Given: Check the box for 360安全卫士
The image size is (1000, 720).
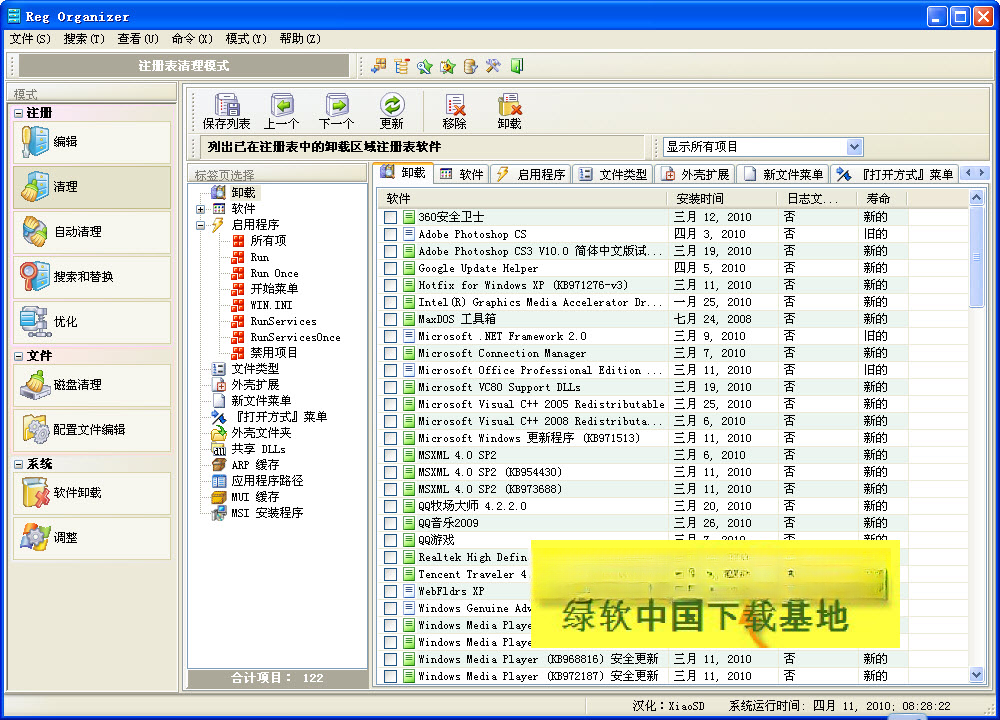Looking at the screenshot, I should (390, 217).
